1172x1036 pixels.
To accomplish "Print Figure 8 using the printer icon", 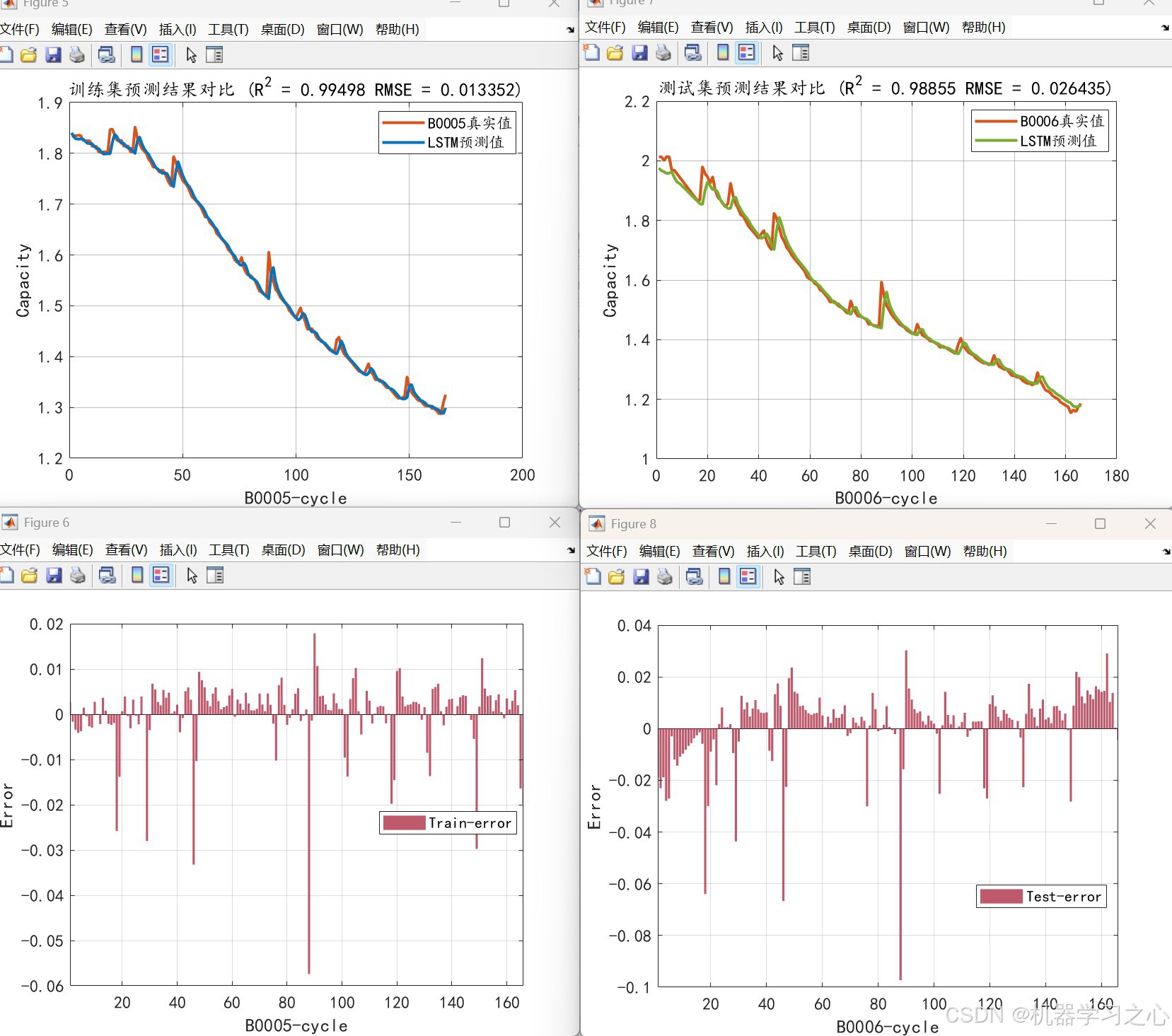I will pos(665,577).
